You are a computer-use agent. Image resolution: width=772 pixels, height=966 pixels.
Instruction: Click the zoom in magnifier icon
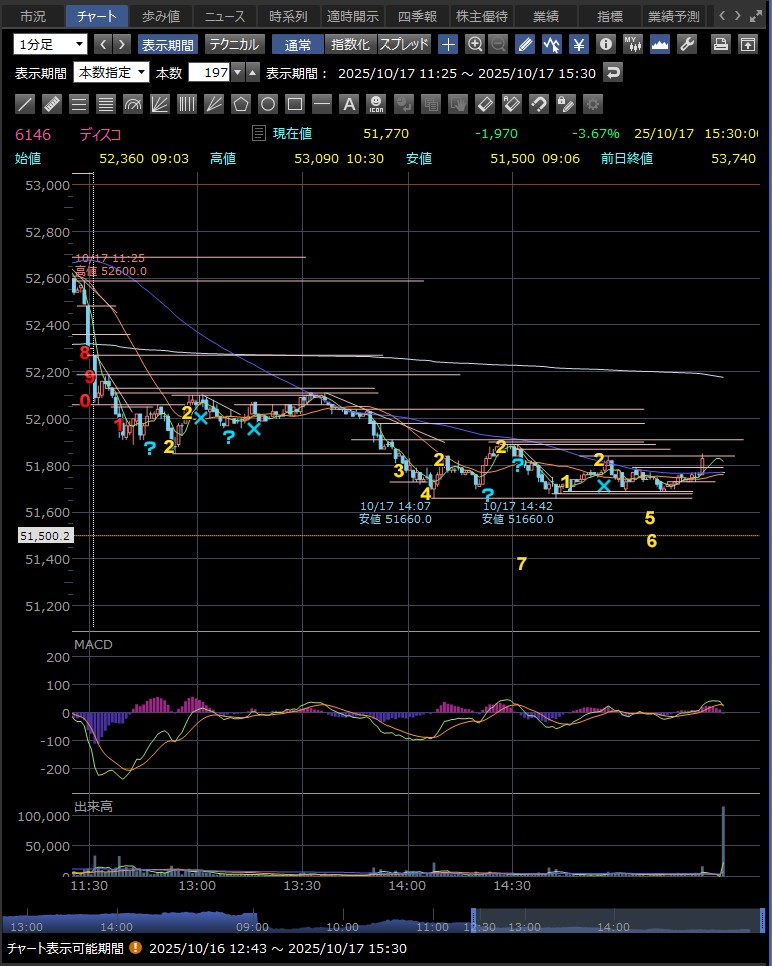pyautogui.click(x=475, y=44)
